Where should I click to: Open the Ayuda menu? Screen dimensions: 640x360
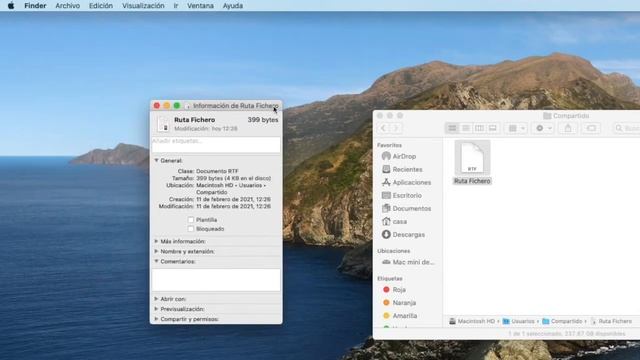[233, 6]
